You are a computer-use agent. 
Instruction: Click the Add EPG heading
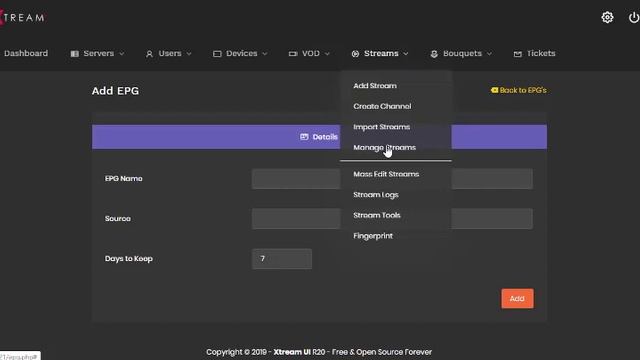click(x=116, y=91)
